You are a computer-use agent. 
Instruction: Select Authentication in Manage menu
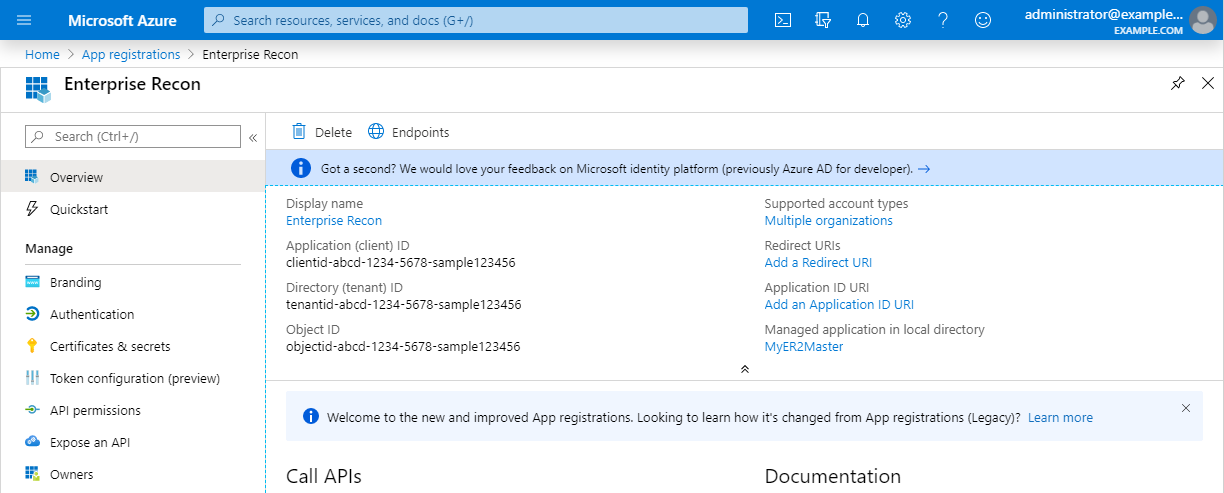[92, 314]
